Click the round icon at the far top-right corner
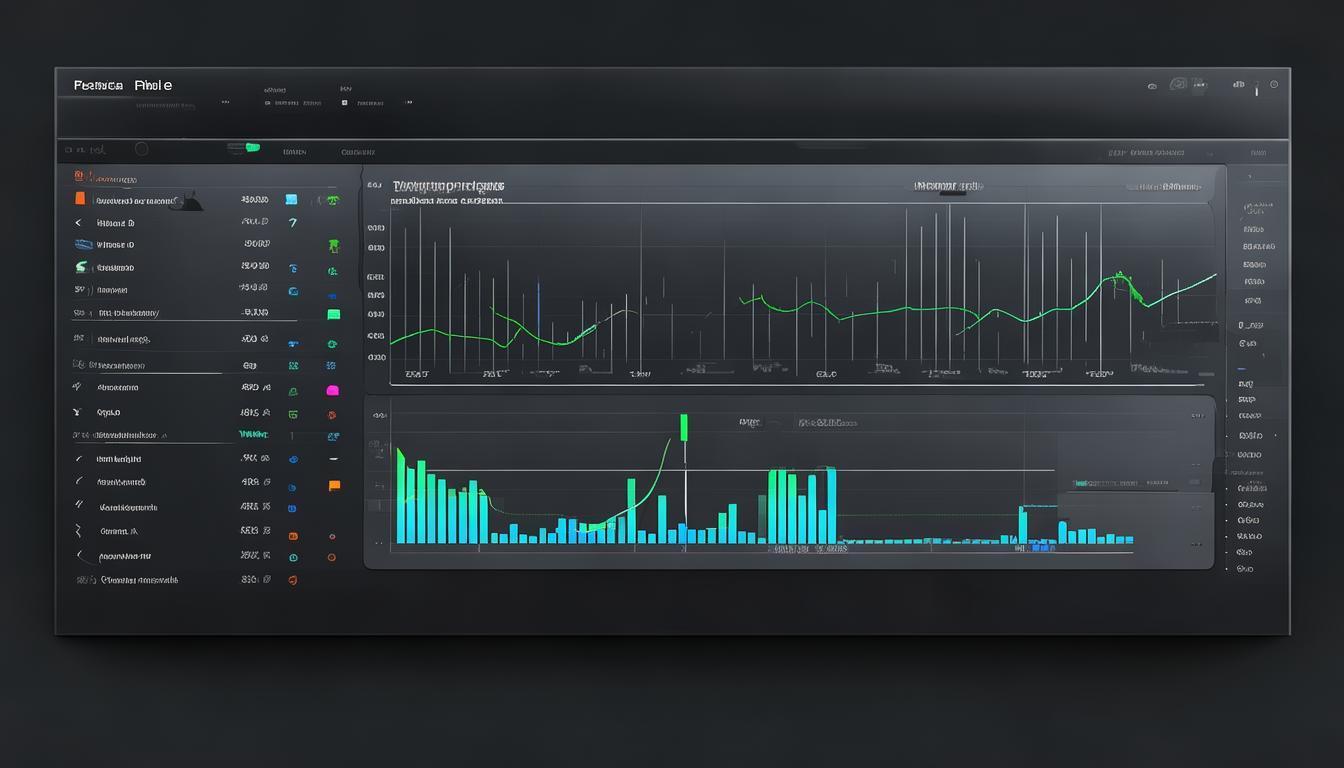 point(1273,85)
